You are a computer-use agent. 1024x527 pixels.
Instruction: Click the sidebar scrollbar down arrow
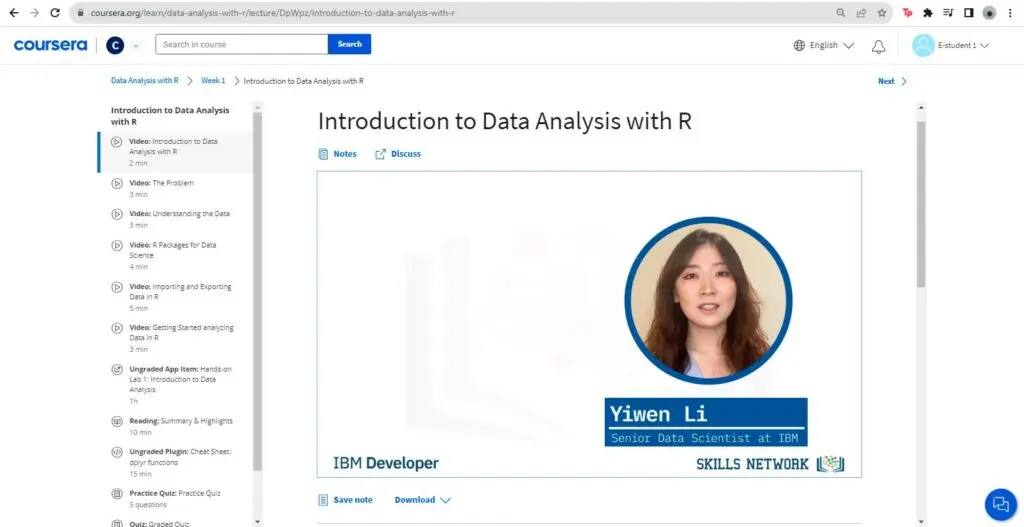click(x=257, y=521)
